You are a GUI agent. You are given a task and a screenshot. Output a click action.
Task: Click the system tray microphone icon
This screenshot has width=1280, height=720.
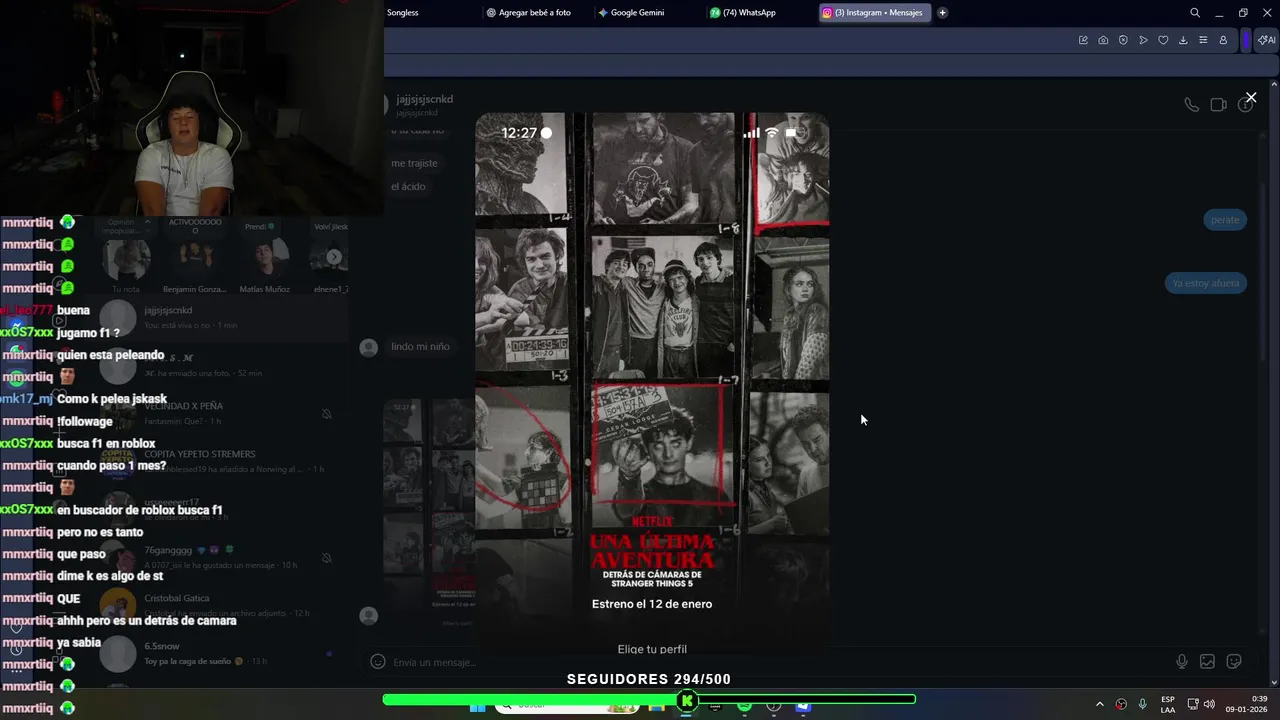click(1142, 704)
